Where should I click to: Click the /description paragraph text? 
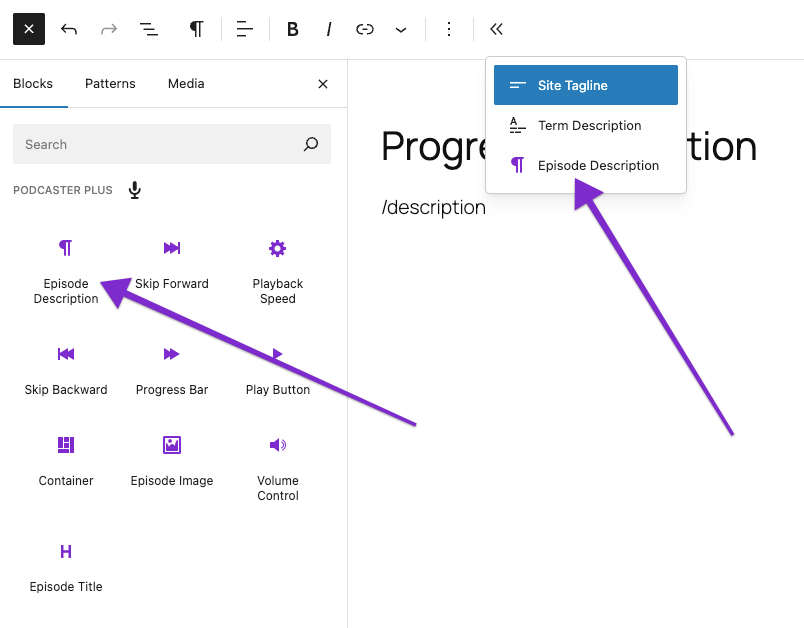pyautogui.click(x=433, y=208)
